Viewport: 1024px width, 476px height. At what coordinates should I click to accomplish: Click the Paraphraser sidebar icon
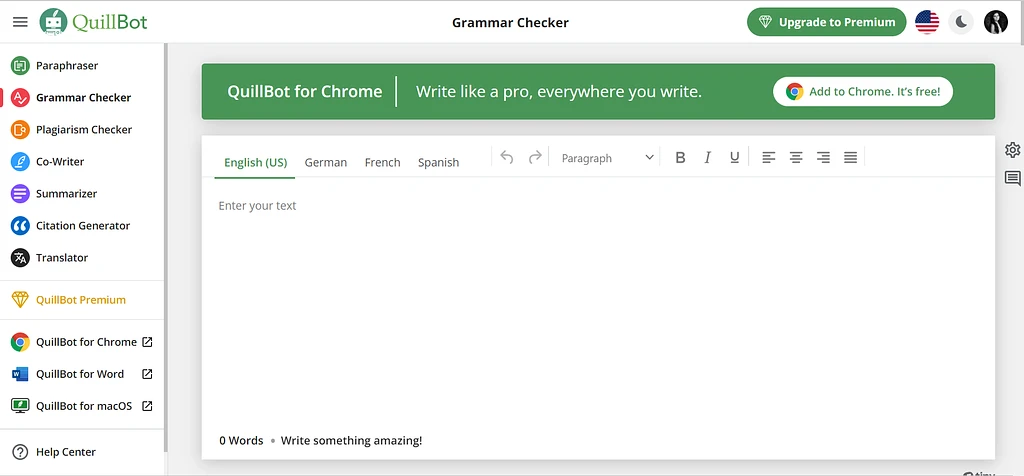(20, 65)
